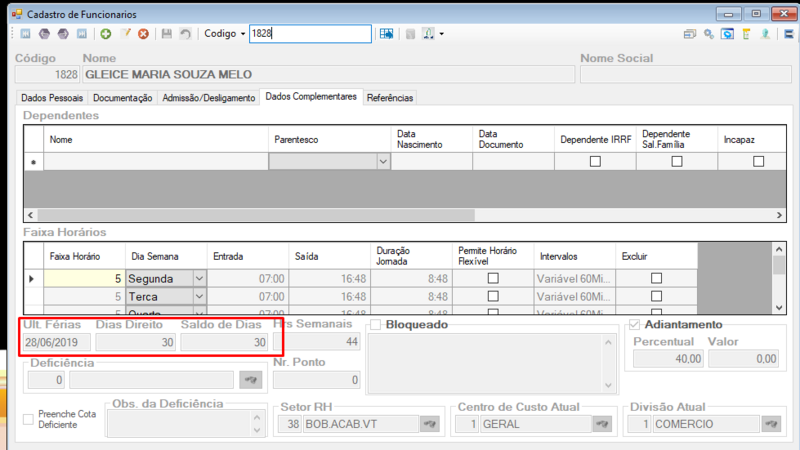Screen dimensions: 800x450
Task: Click the Saldo de Dias field
Action: click(x=224, y=342)
